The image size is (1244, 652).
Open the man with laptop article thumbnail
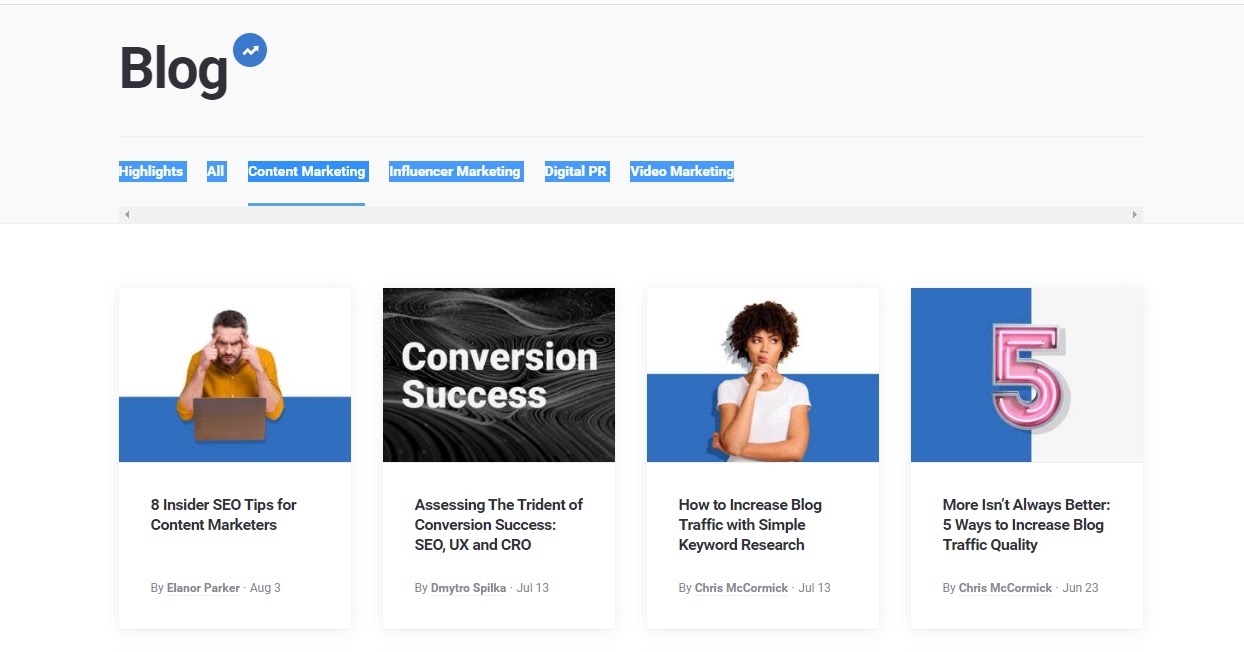(x=235, y=375)
